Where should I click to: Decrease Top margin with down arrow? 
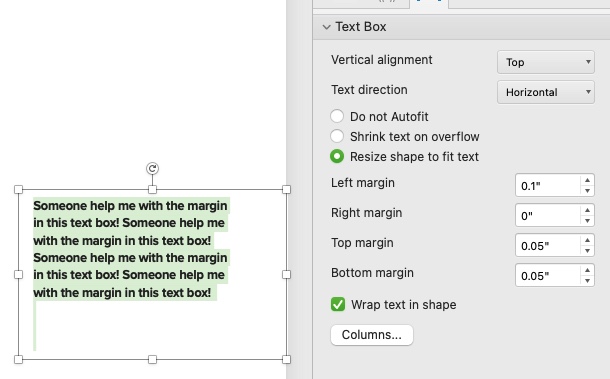587,251
